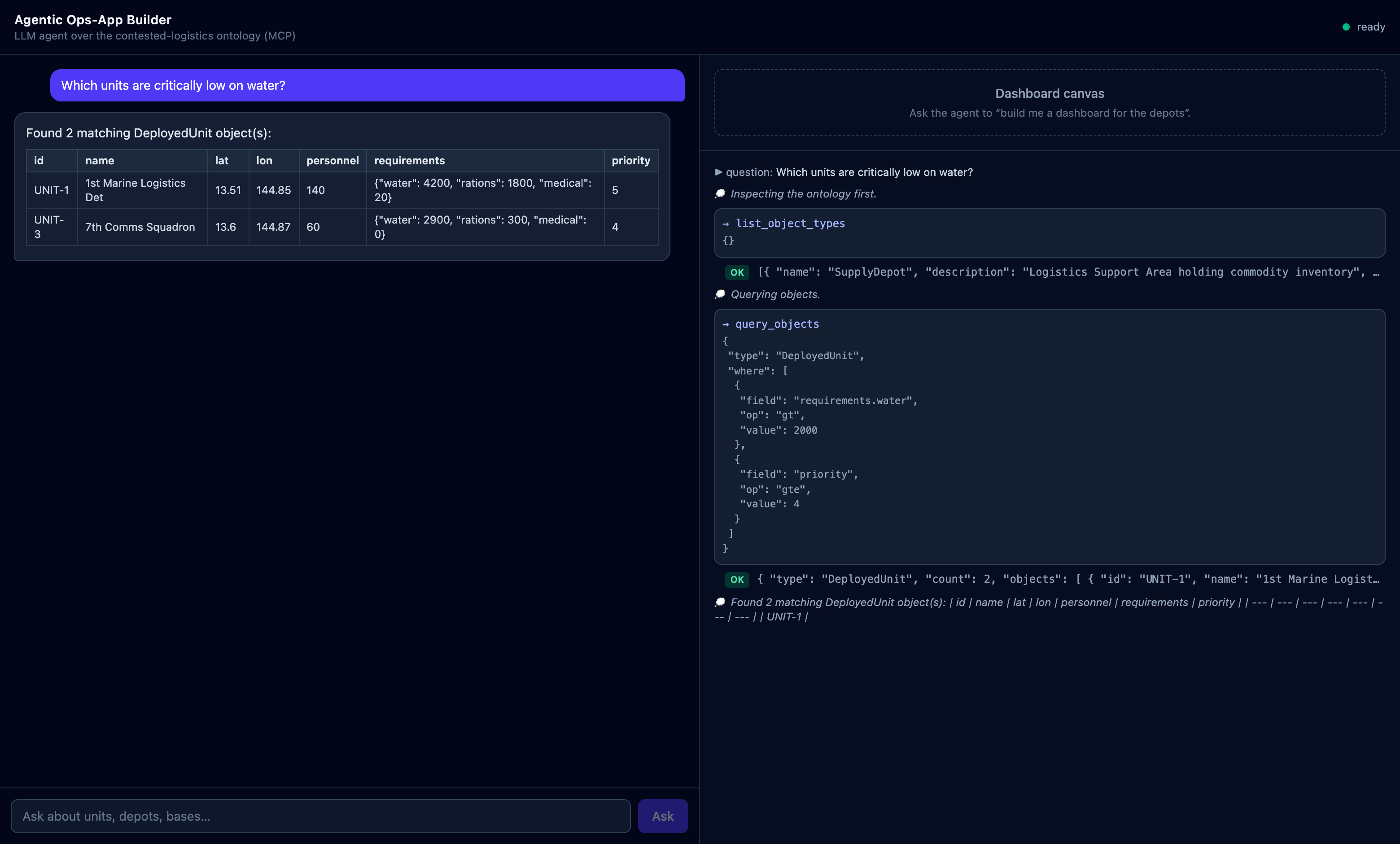Select the '1st Marine Logistics Det' name cell
The width and height of the screenshot is (1400, 844).
[142, 190]
